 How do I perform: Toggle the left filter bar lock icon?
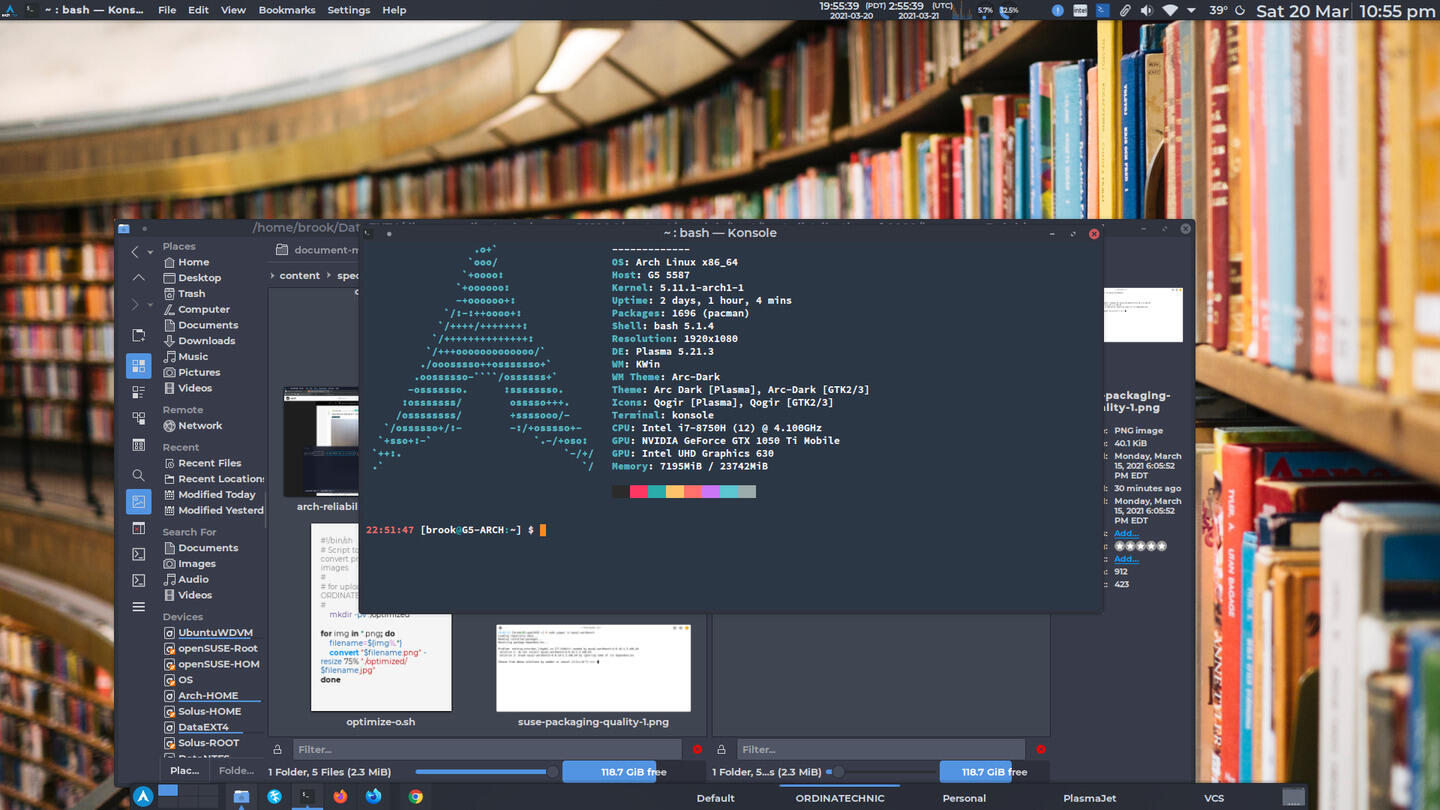[277, 749]
